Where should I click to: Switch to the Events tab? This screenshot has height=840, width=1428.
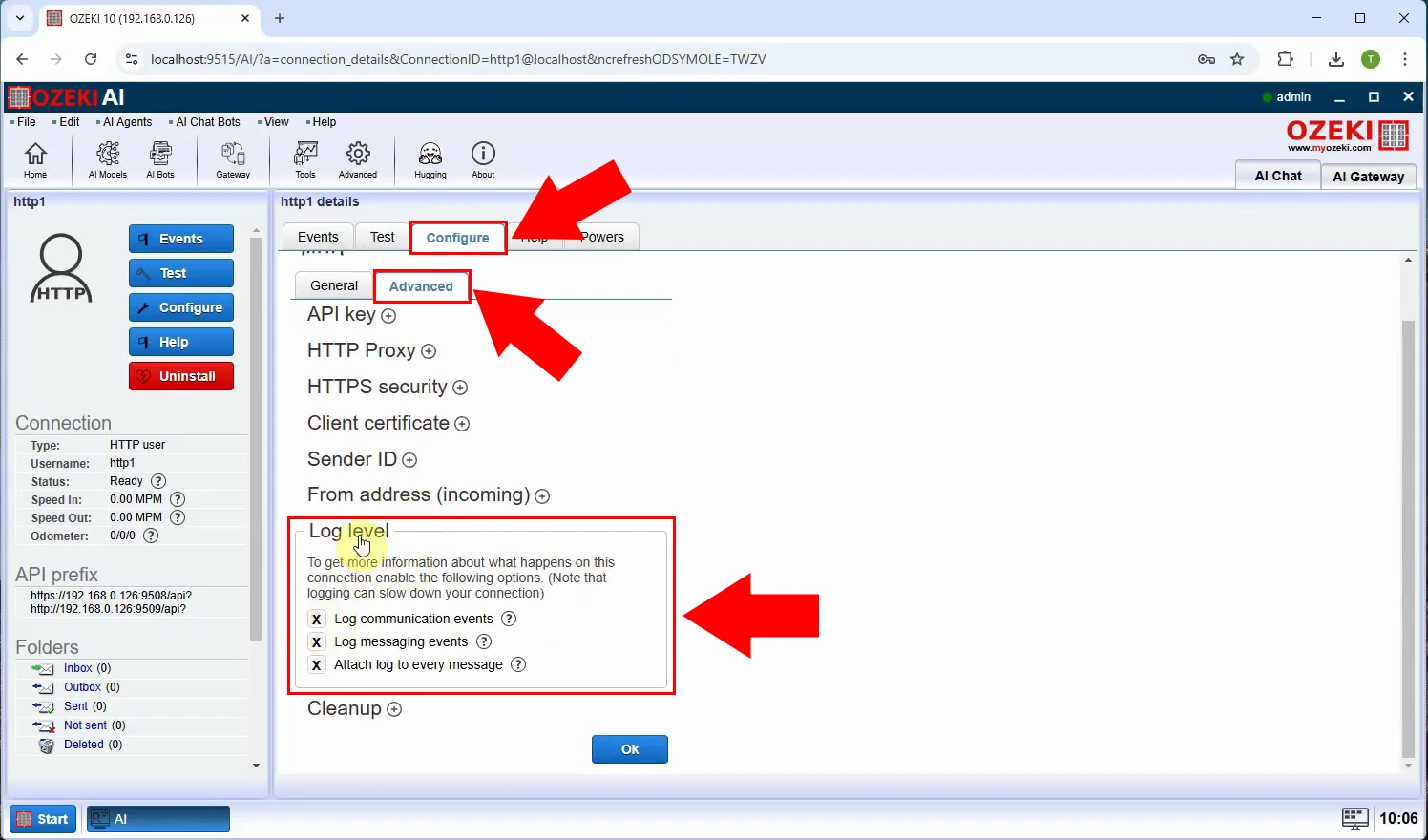318,237
